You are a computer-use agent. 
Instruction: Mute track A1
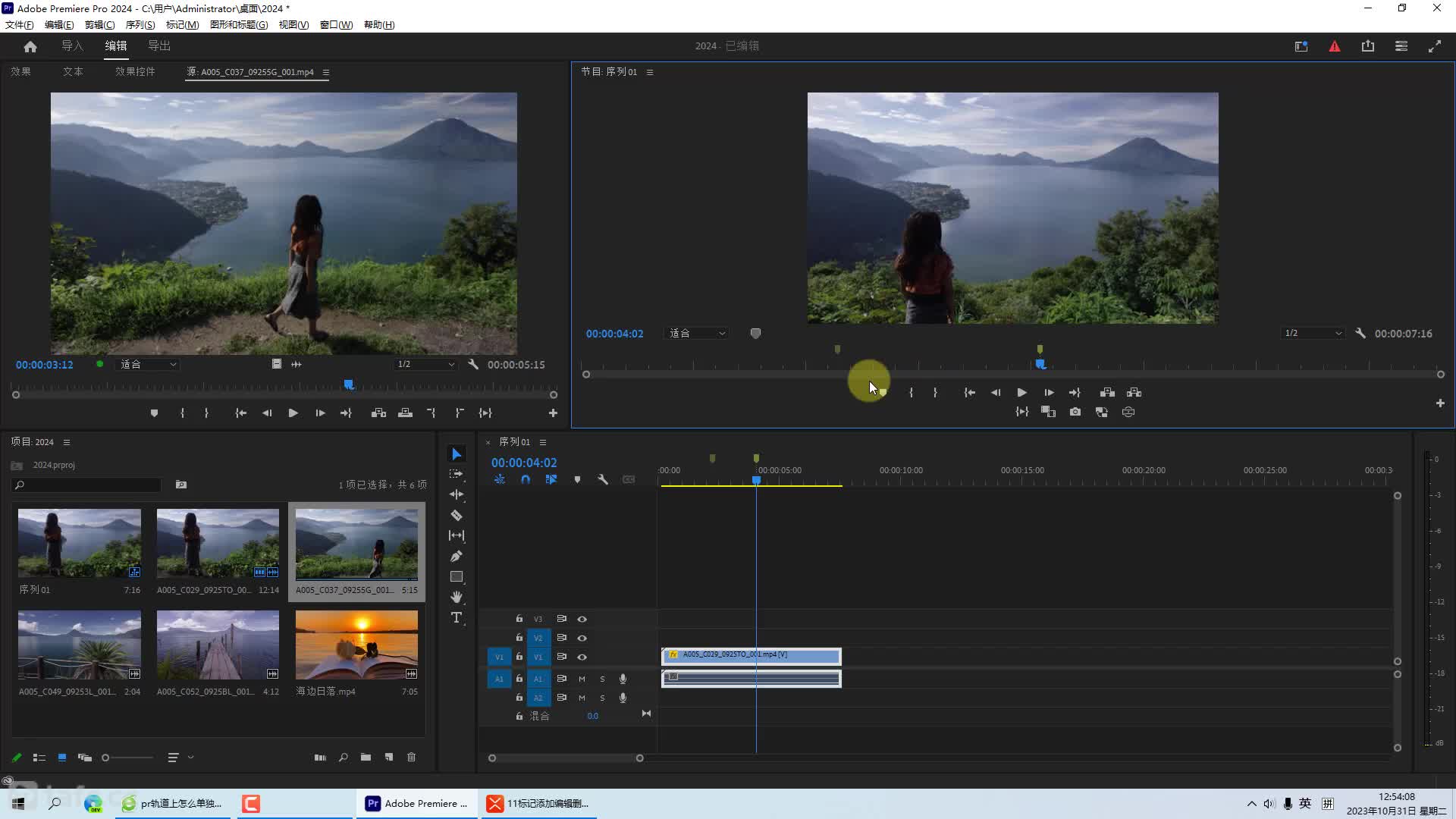(582, 679)
